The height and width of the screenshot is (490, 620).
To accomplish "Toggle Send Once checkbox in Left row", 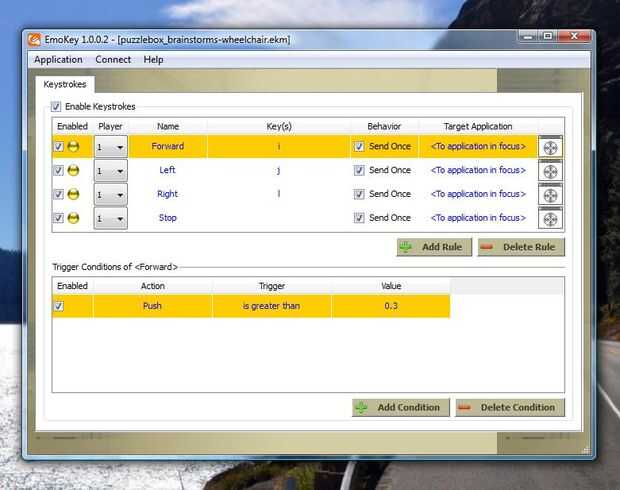I will point(359,170).
